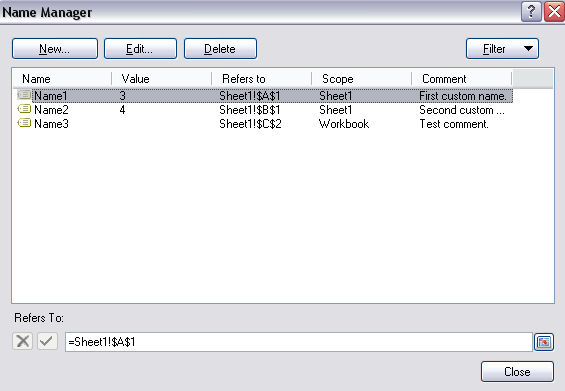Click the Sheet1!$B$1 reference cell
565x391 pixels.
coord(250,110)
